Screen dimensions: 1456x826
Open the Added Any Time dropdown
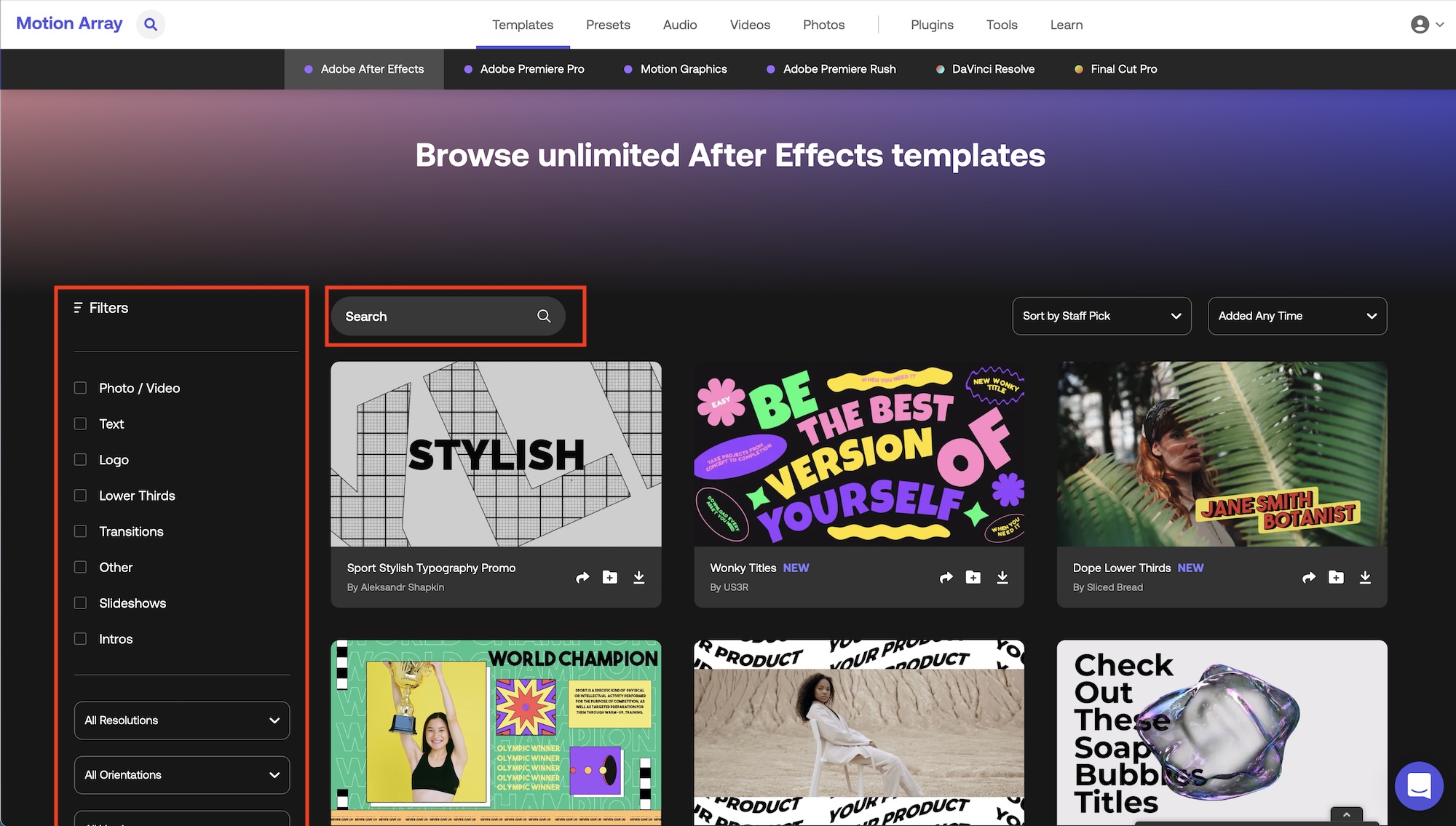1297,316
